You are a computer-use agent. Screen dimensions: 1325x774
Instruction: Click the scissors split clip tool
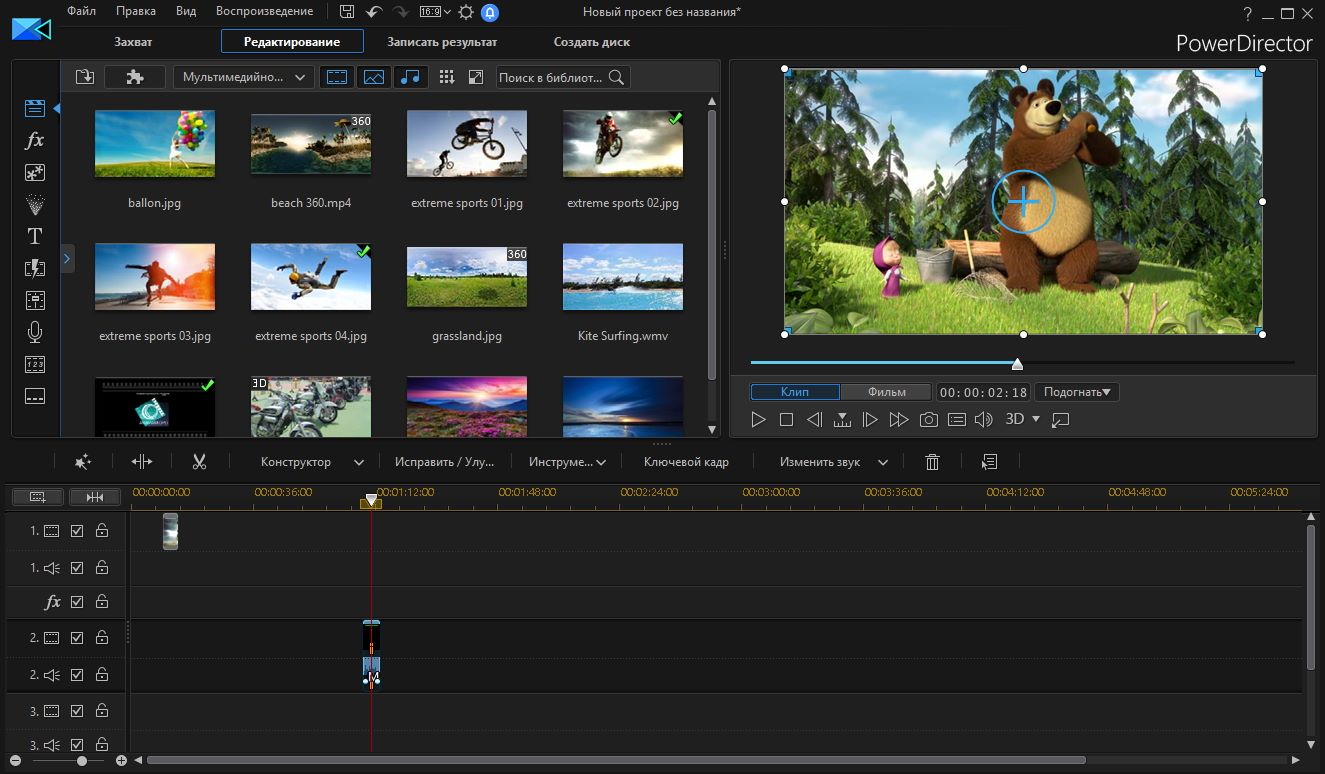(x=199, y=462)
